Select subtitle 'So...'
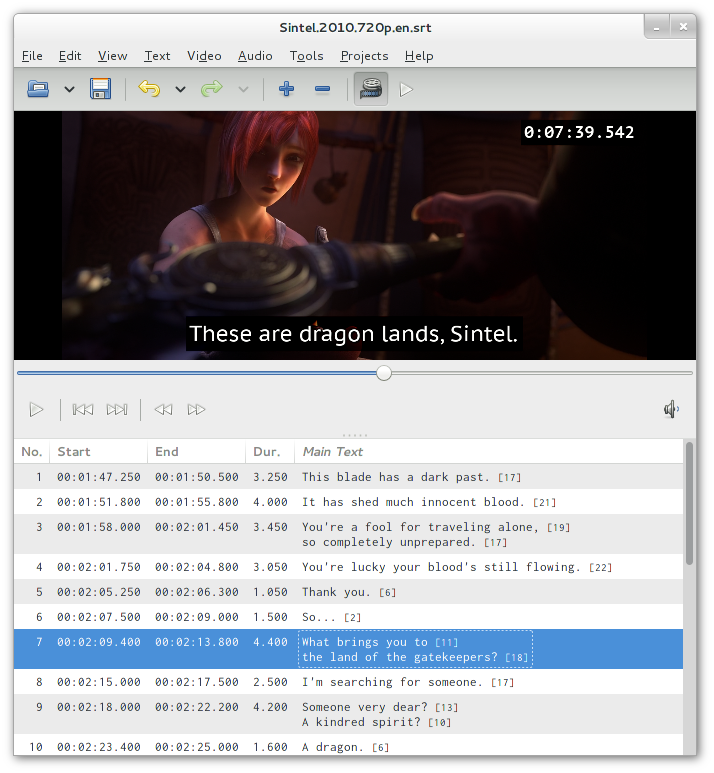714x773 pixels. (x=348, y=617)
